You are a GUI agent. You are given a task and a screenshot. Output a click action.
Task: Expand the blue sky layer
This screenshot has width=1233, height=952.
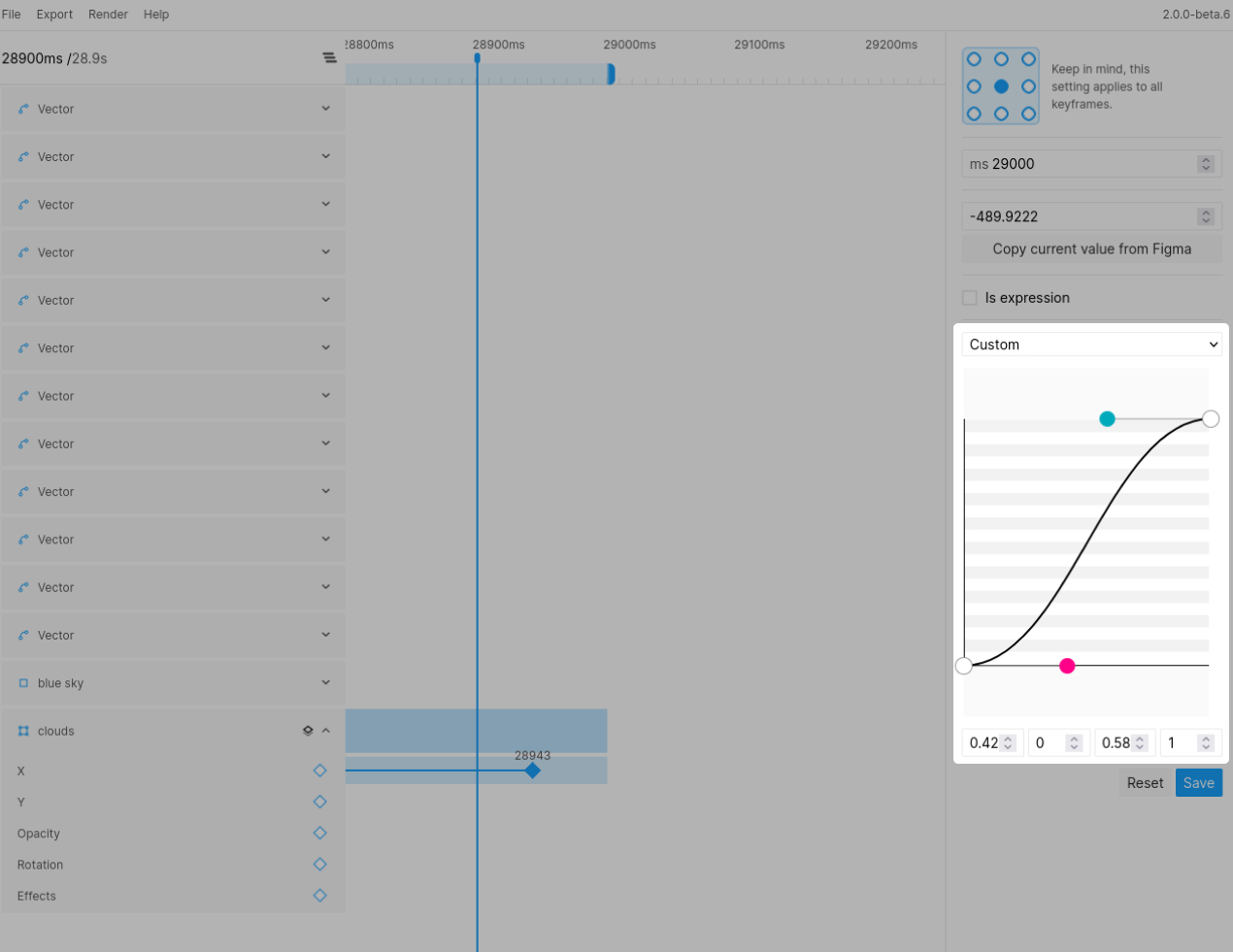326,683
